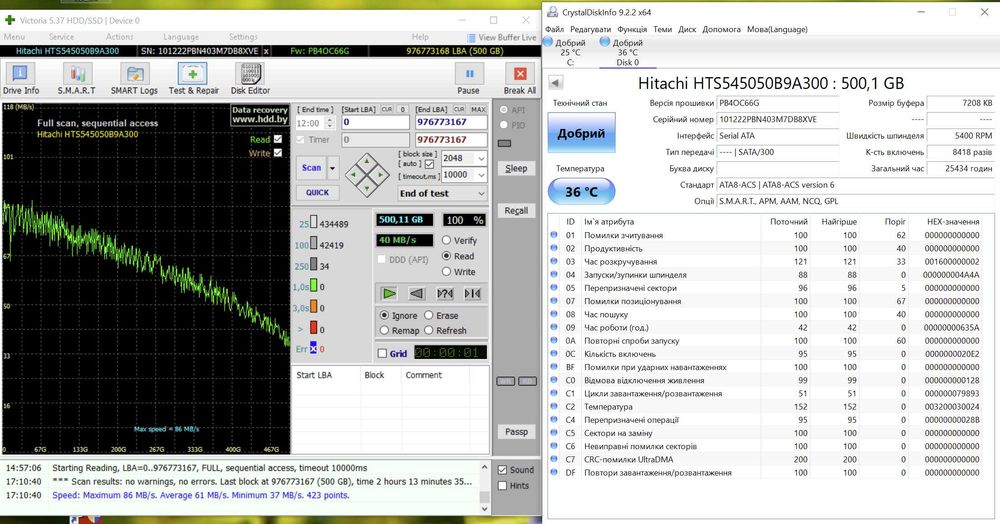Open Victoria Service menu

click(x=61, y=37)
